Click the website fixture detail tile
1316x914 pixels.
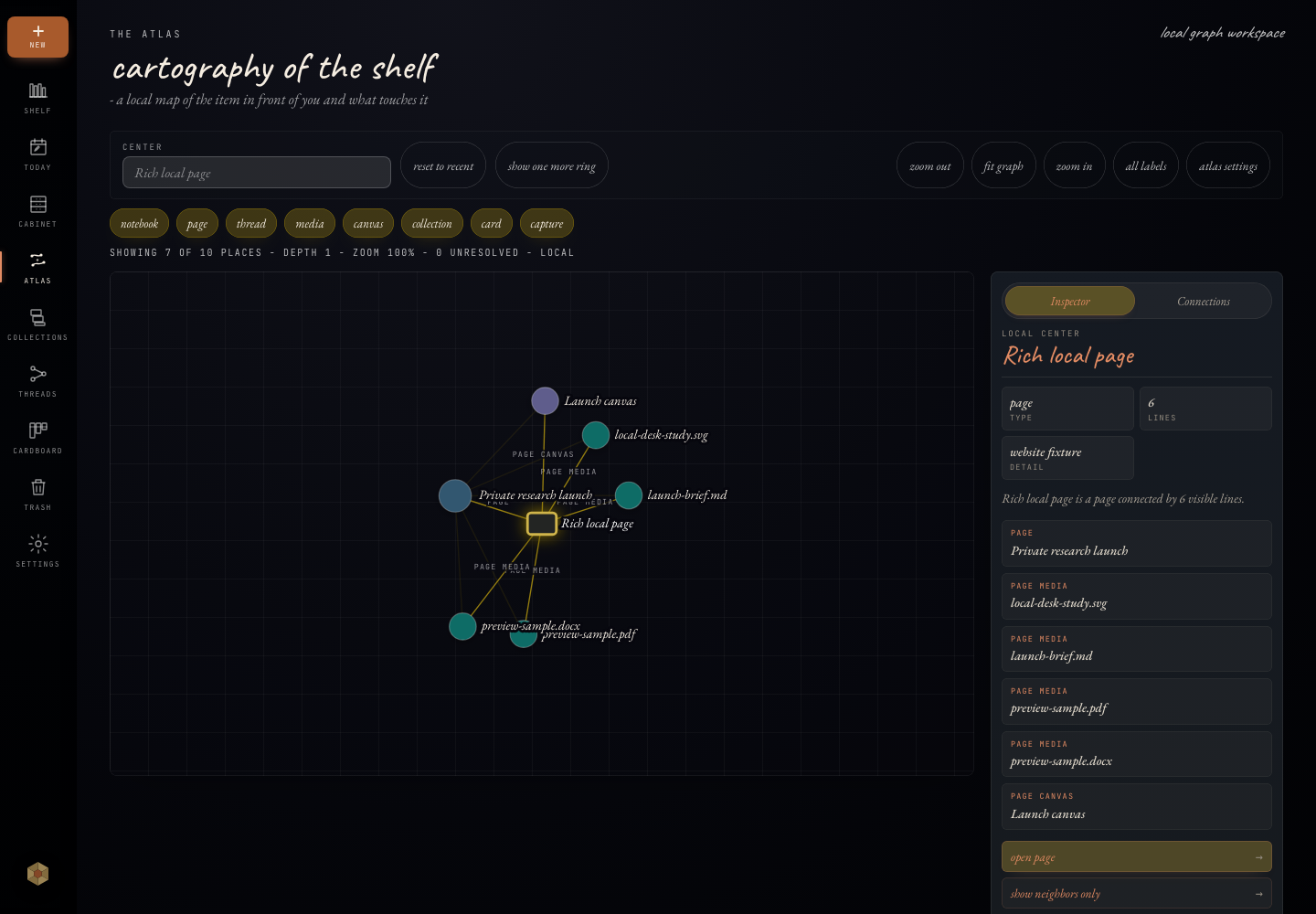[x=1067, y=457]
